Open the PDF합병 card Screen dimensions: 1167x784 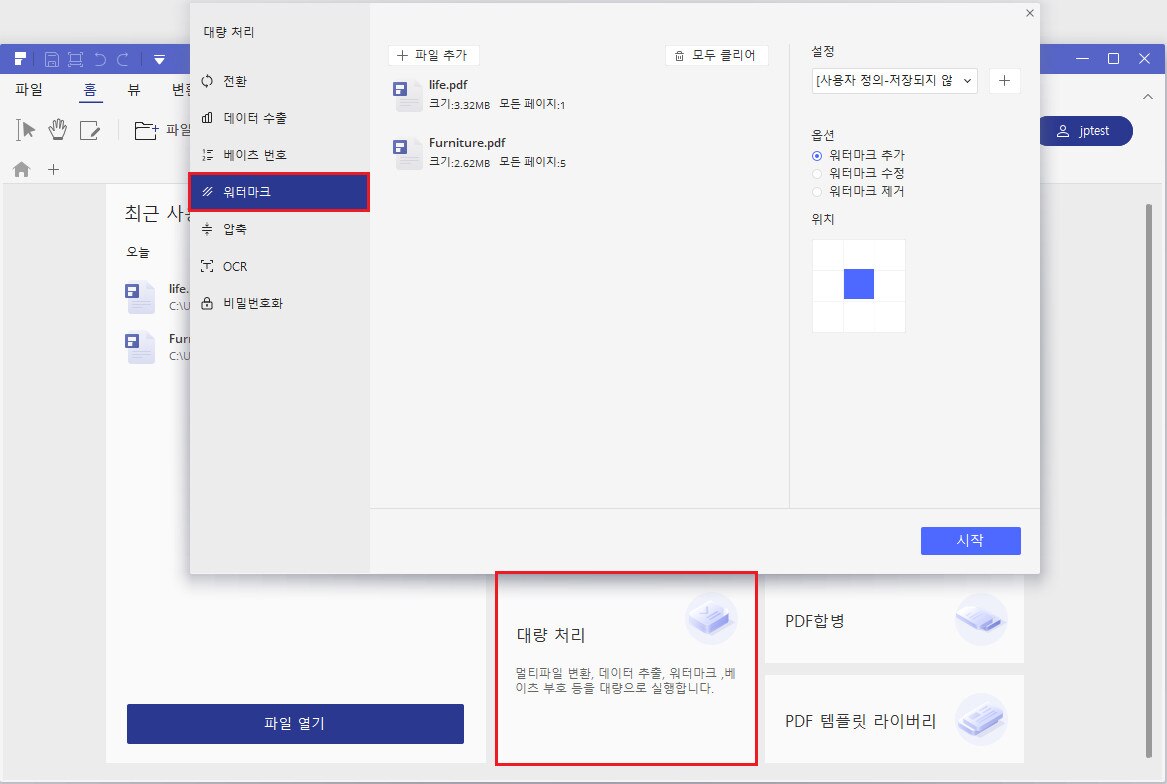[x=894, y=621]
